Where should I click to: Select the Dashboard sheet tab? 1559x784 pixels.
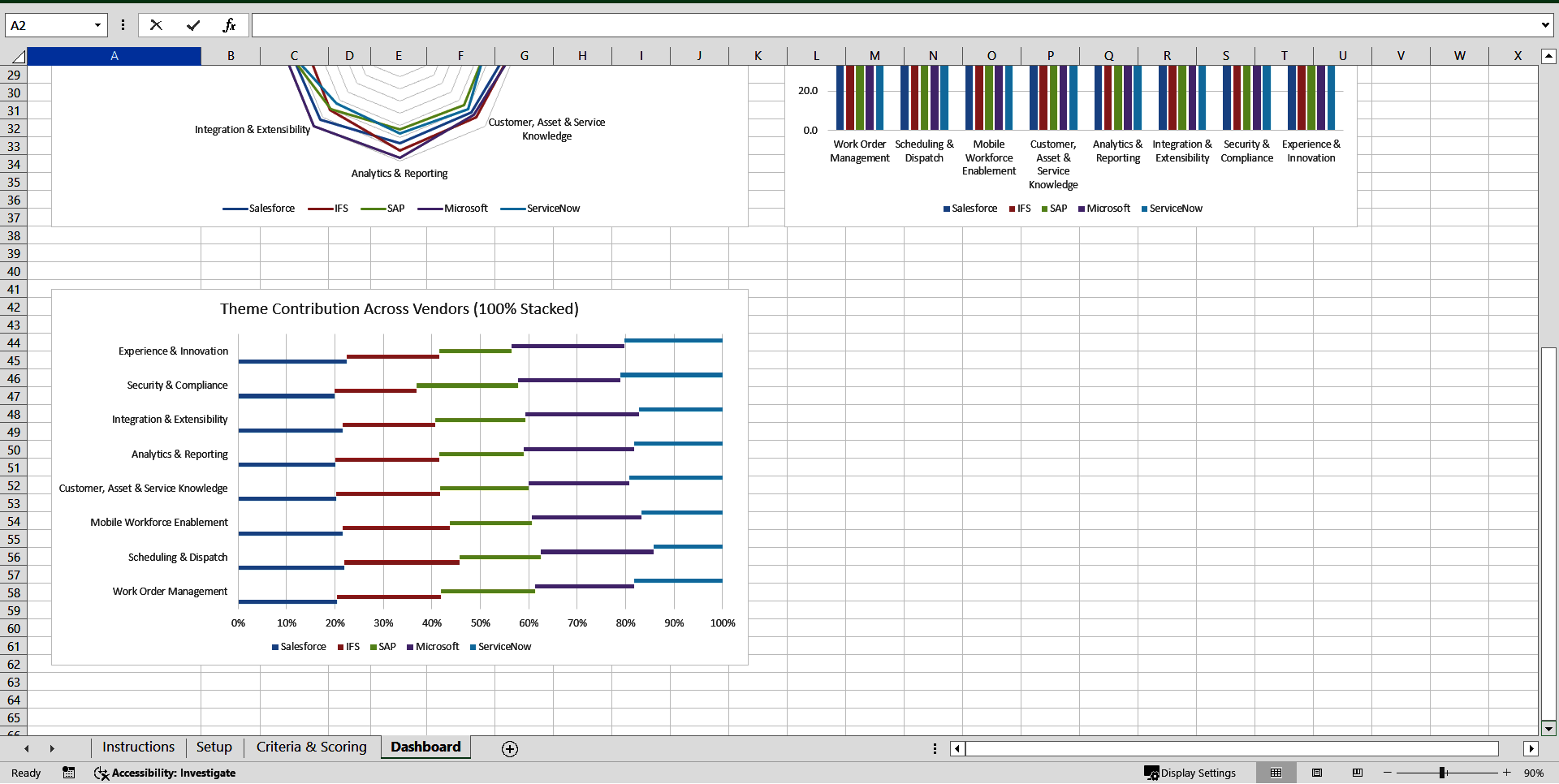(x=425, y=747)
